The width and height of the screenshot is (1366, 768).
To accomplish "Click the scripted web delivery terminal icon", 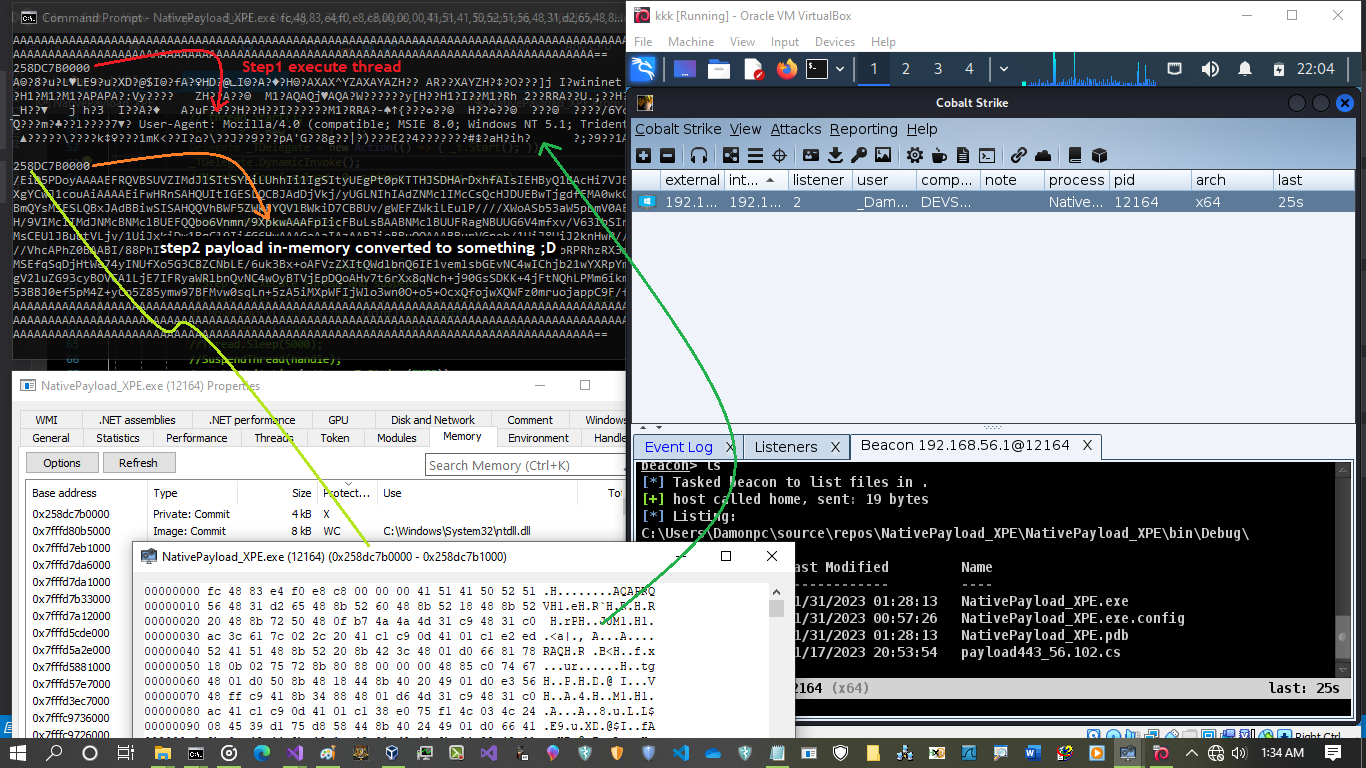I will (x=987, y=155).
